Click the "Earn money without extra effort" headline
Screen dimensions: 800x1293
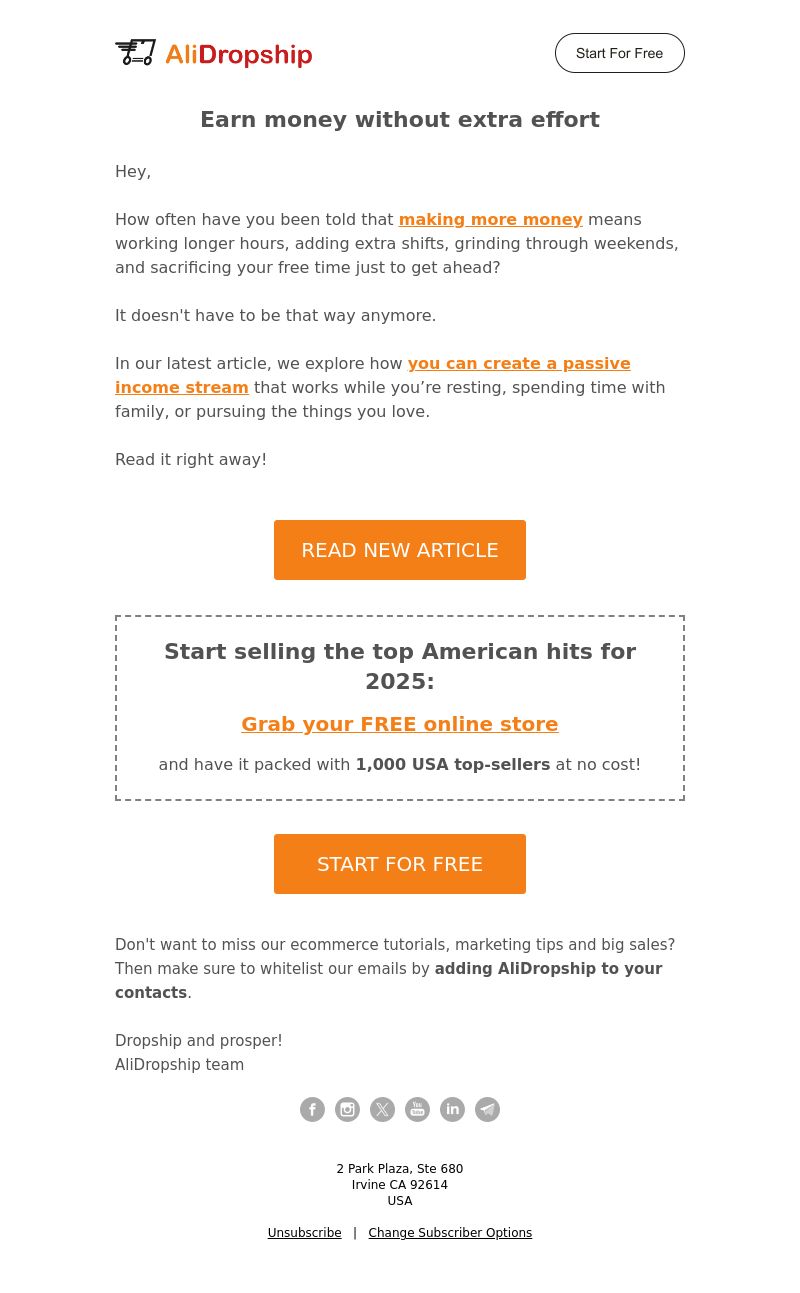[400, 120]
